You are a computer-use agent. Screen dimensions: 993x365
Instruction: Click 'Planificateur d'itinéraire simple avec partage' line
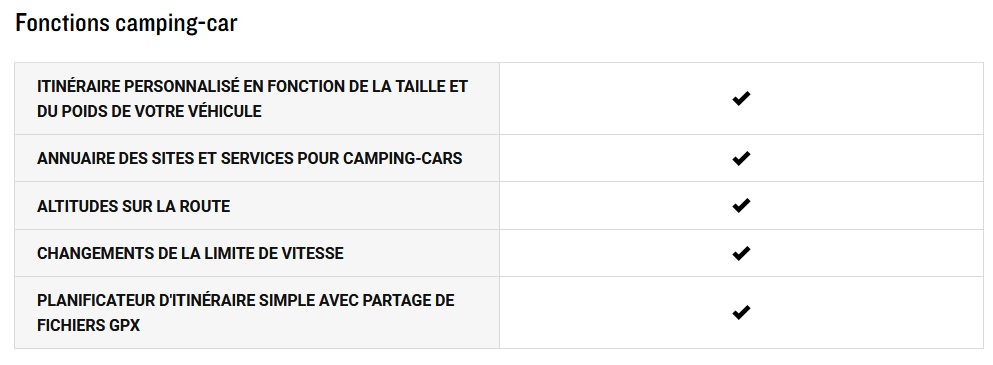click(246, 300)
